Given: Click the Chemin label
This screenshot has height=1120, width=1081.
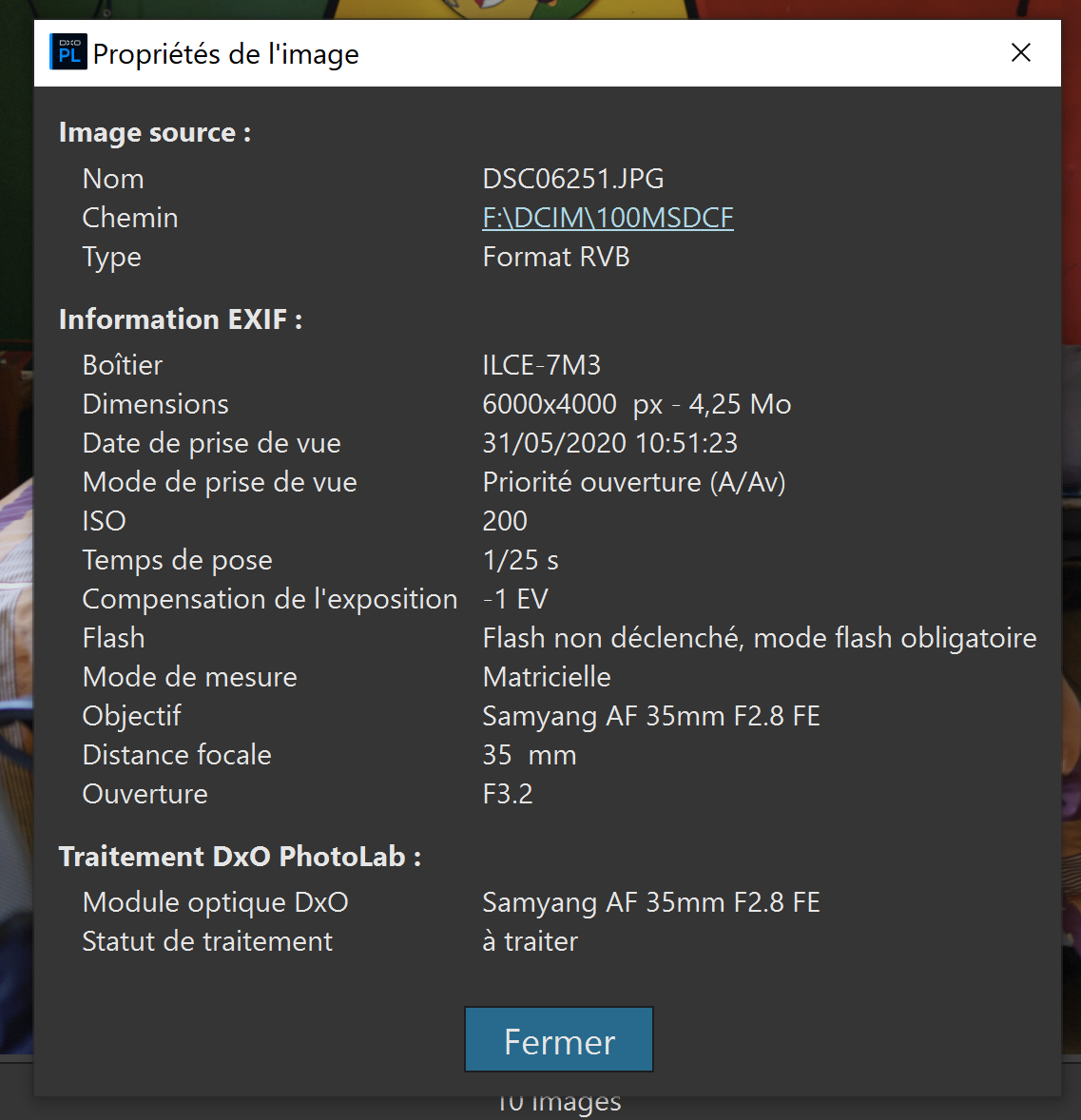Looking at the screenshot, I should point(130,218).
